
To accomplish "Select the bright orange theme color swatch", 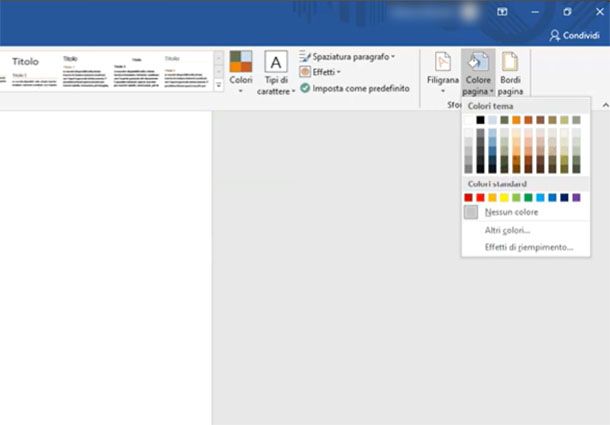I will (516, 120).
